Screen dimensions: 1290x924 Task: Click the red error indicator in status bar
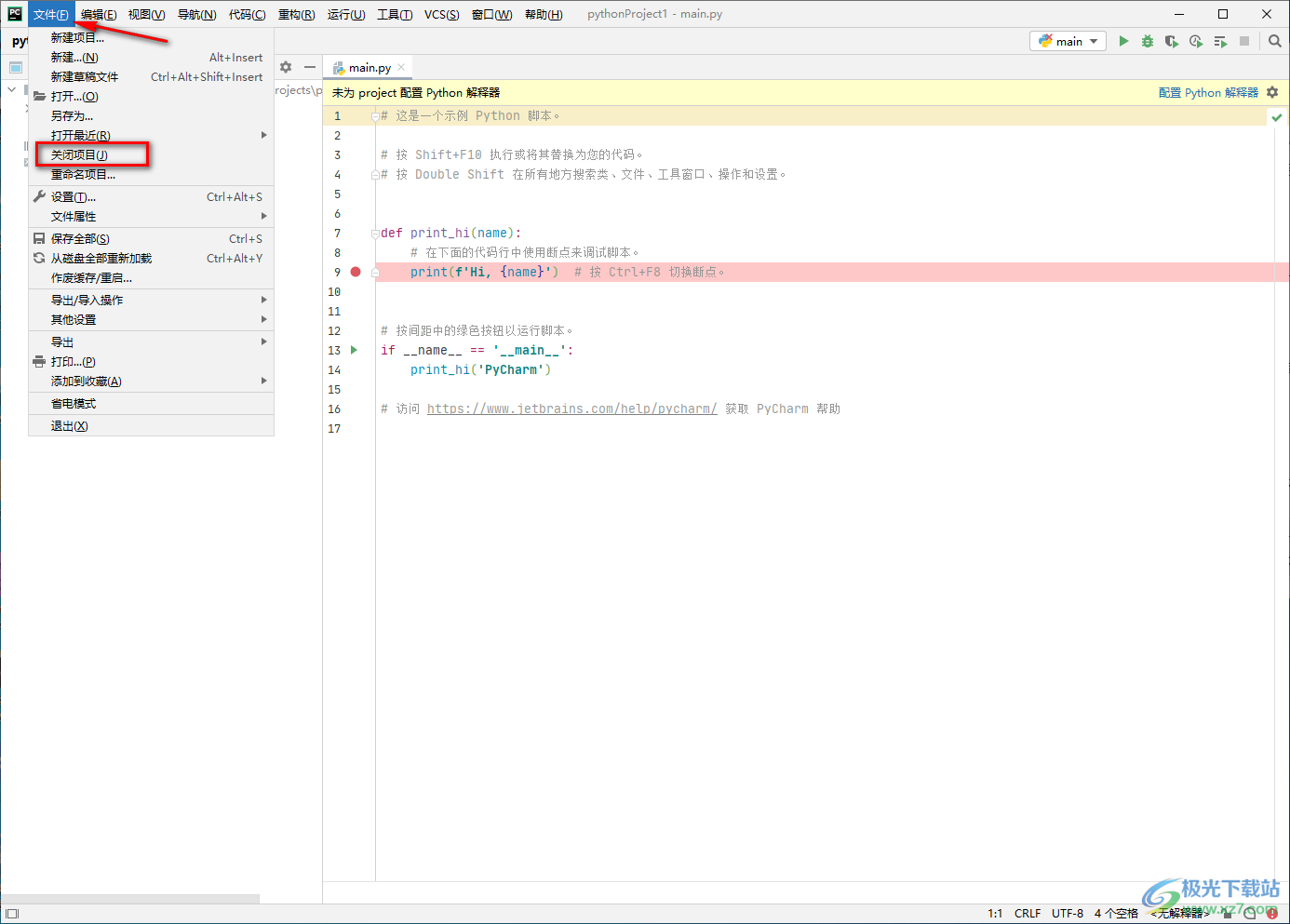click(1272, 914)
